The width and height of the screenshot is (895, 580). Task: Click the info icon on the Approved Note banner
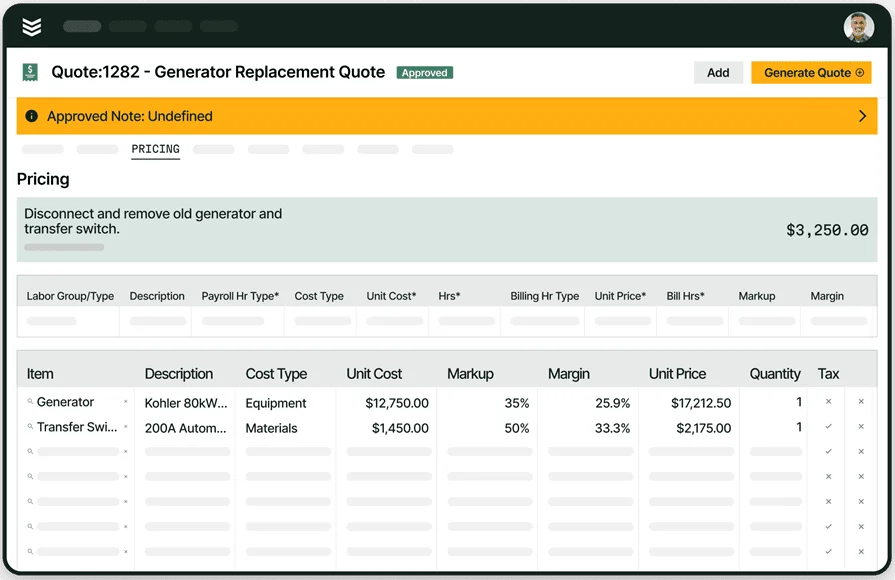(31, 116)
